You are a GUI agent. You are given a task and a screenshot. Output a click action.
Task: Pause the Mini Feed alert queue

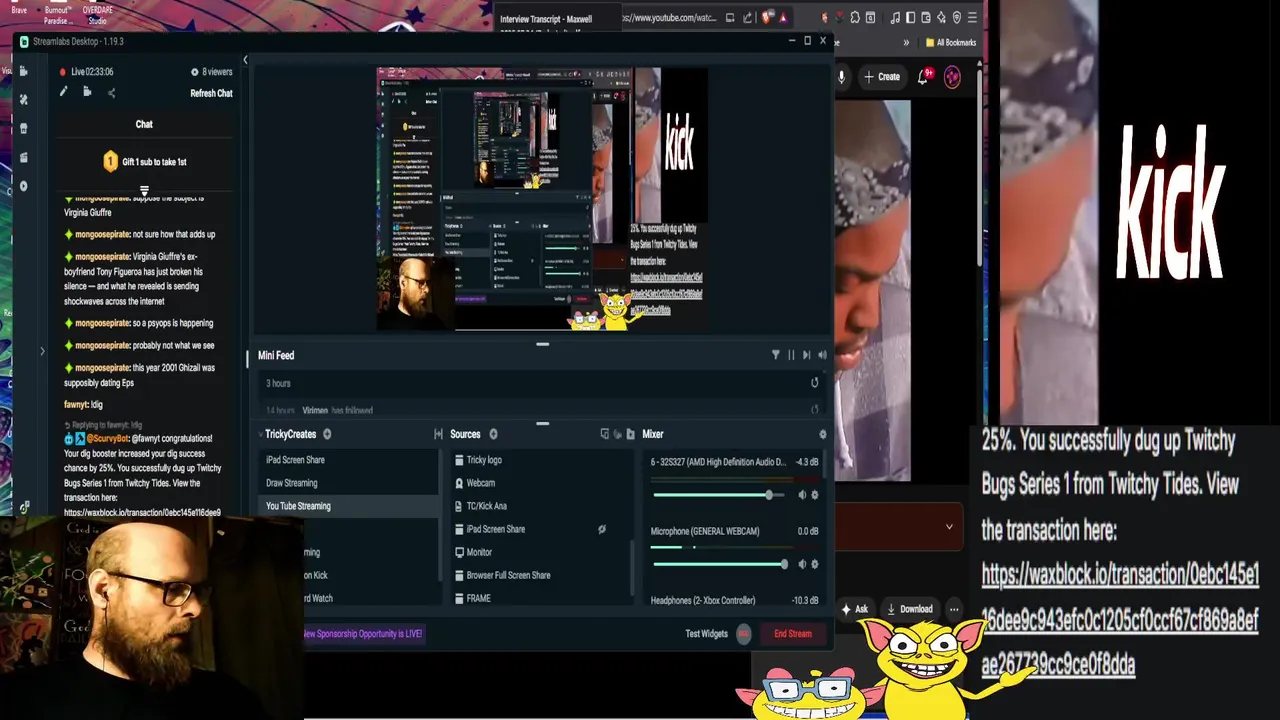click(x=791, y=355)
